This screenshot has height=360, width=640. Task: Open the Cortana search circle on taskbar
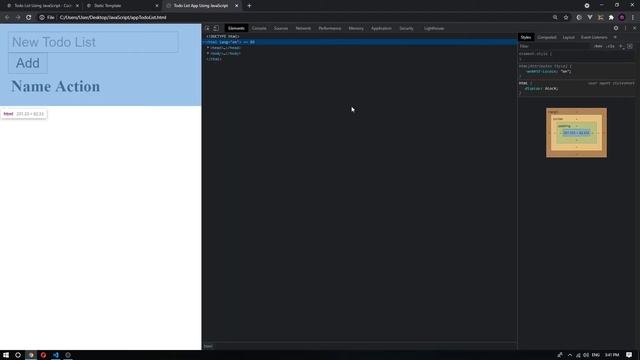[18, 355]
